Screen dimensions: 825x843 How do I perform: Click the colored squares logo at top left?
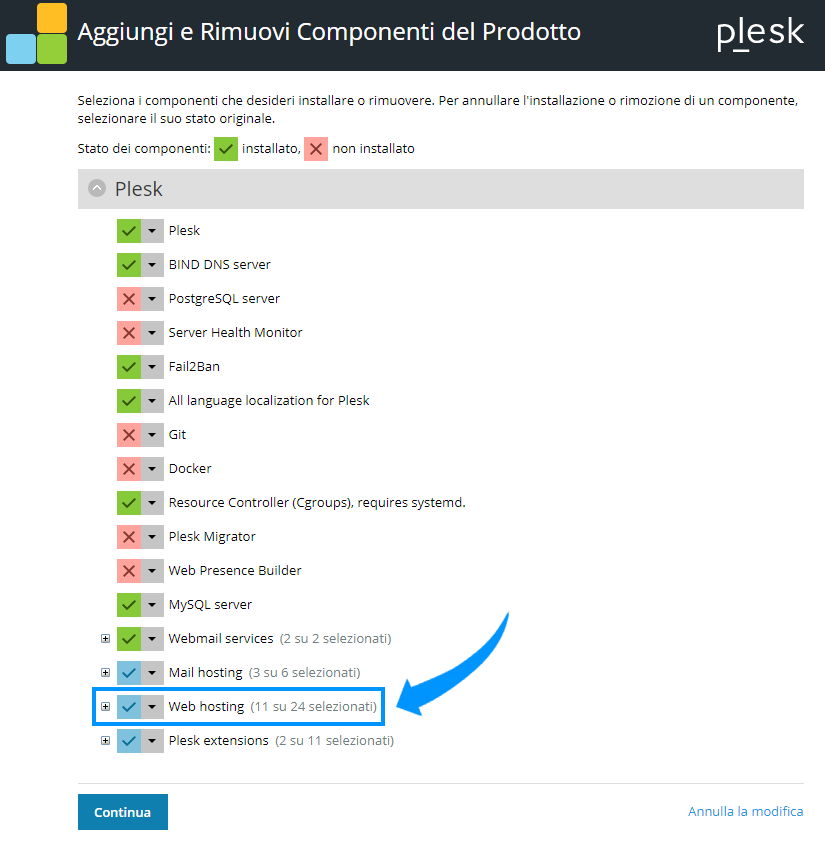[x=37, y=33]
